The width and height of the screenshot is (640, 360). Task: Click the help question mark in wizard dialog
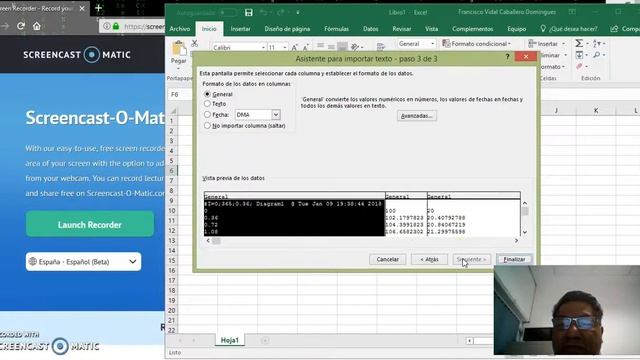tap(507, 56)
